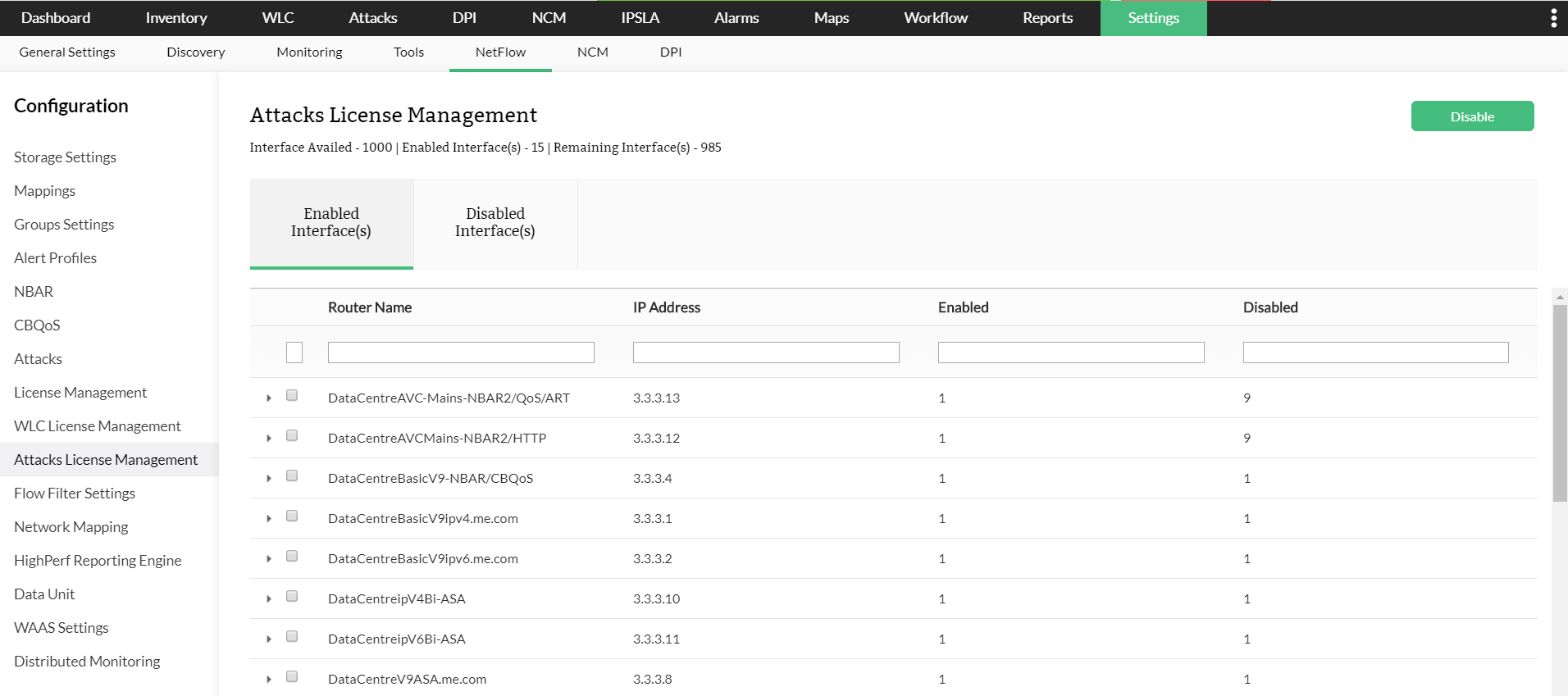
Task: Click the Router Name filter field
Action: point(461,353)
